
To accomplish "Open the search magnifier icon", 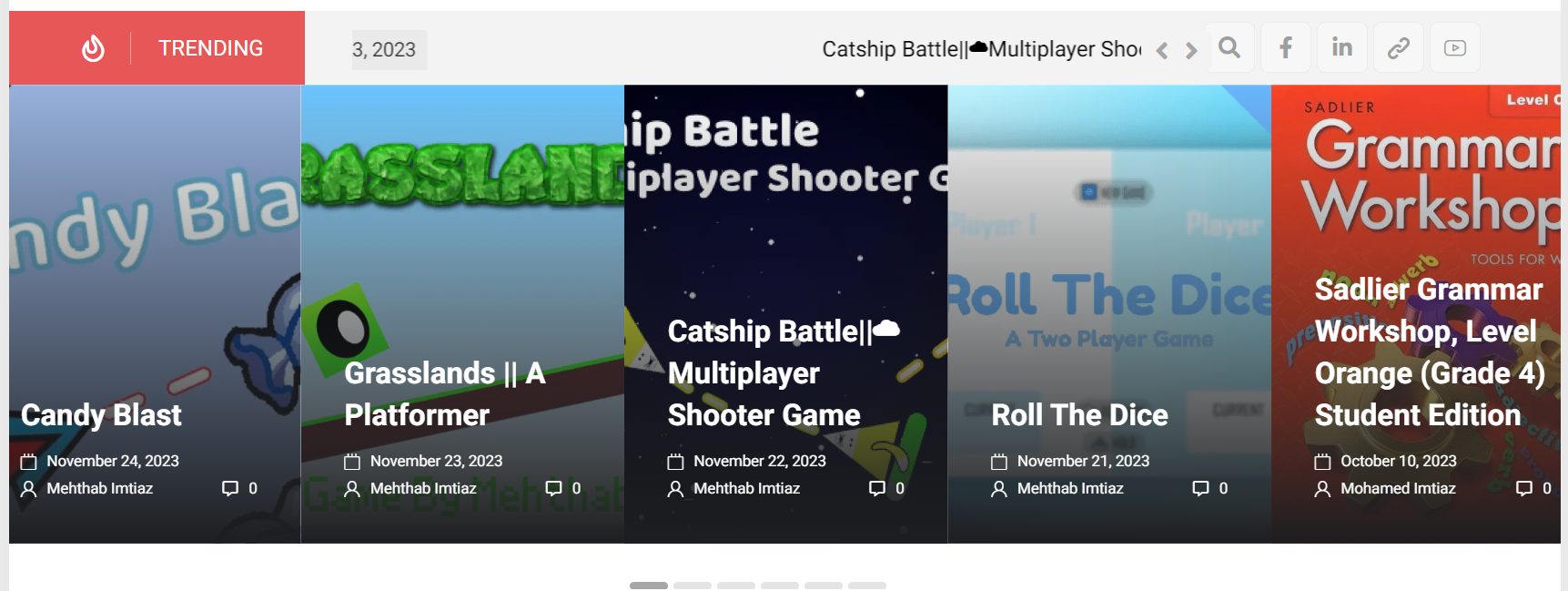I will tap(1229, 47).
